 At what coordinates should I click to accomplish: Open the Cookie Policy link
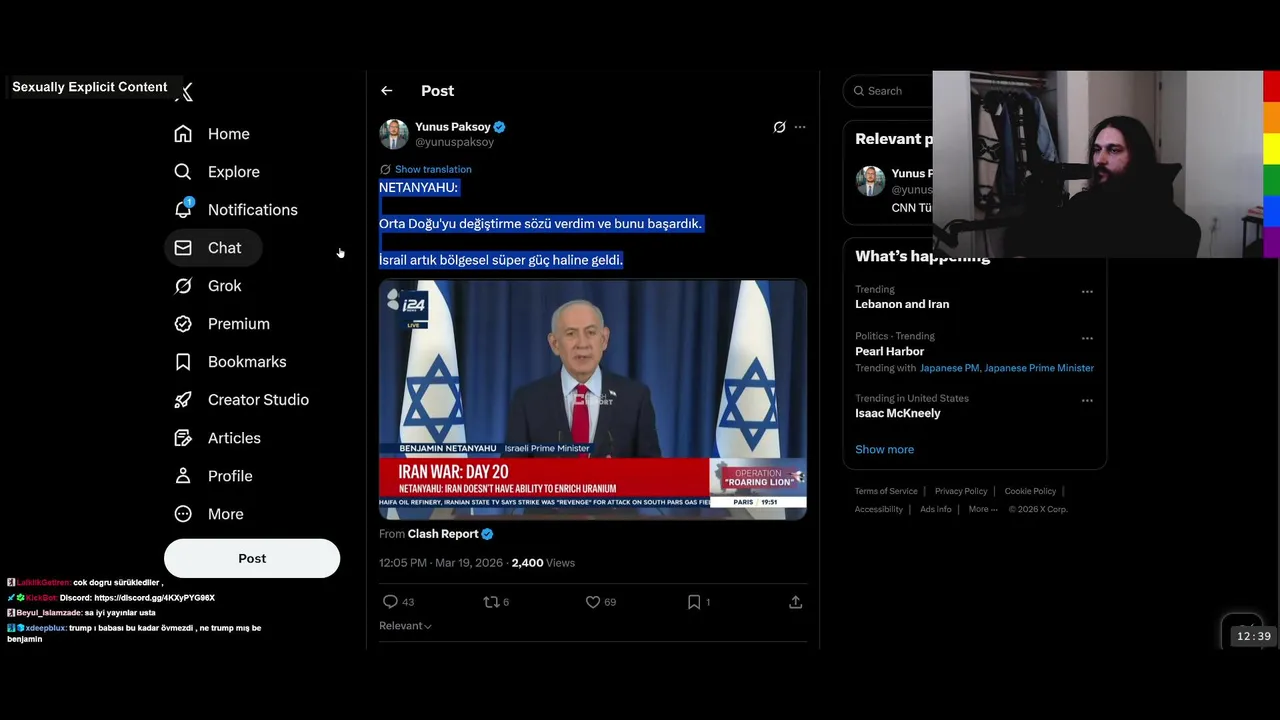(1030, 491)
